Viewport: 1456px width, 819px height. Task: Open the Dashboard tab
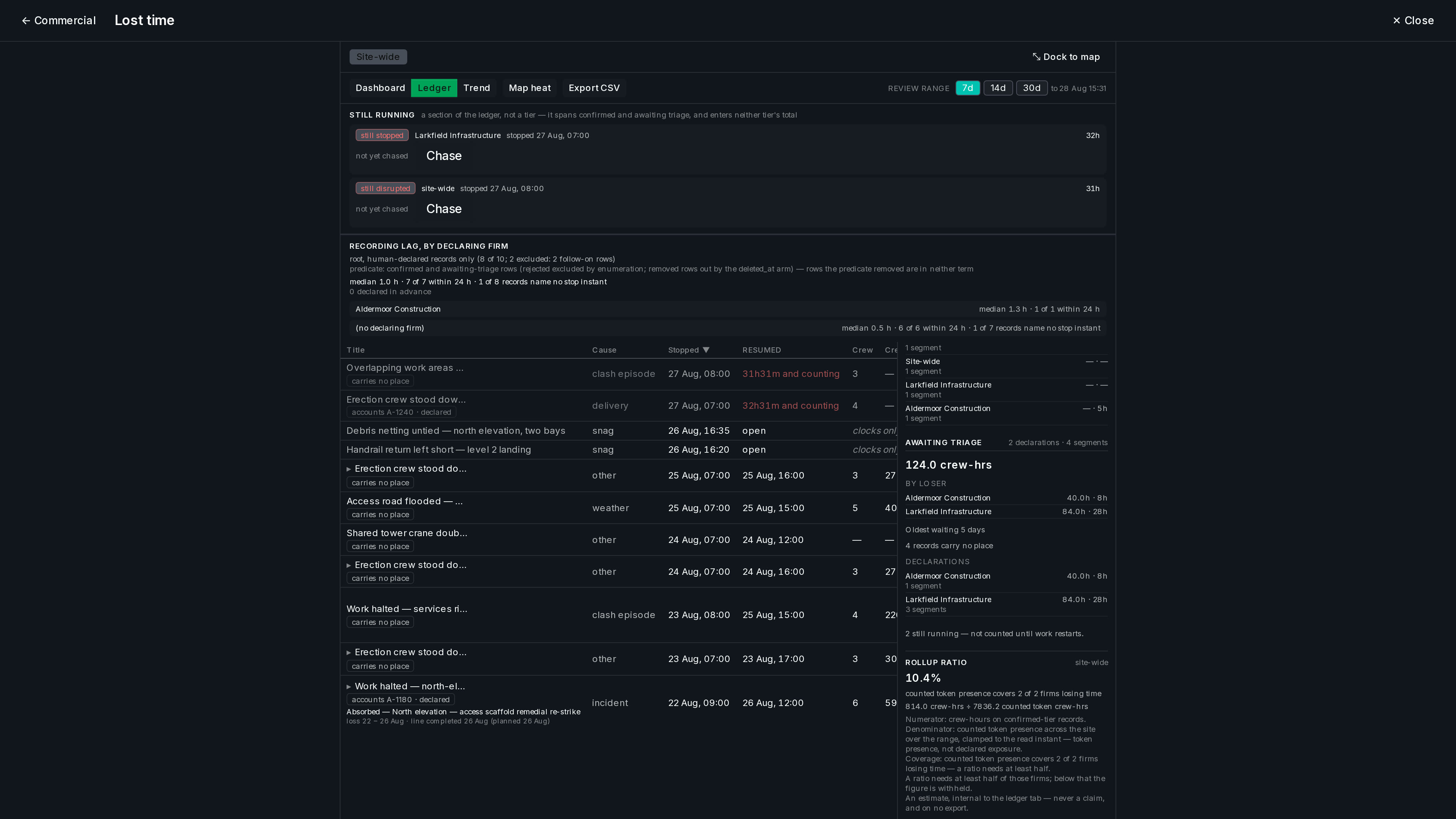click(380, 88)
